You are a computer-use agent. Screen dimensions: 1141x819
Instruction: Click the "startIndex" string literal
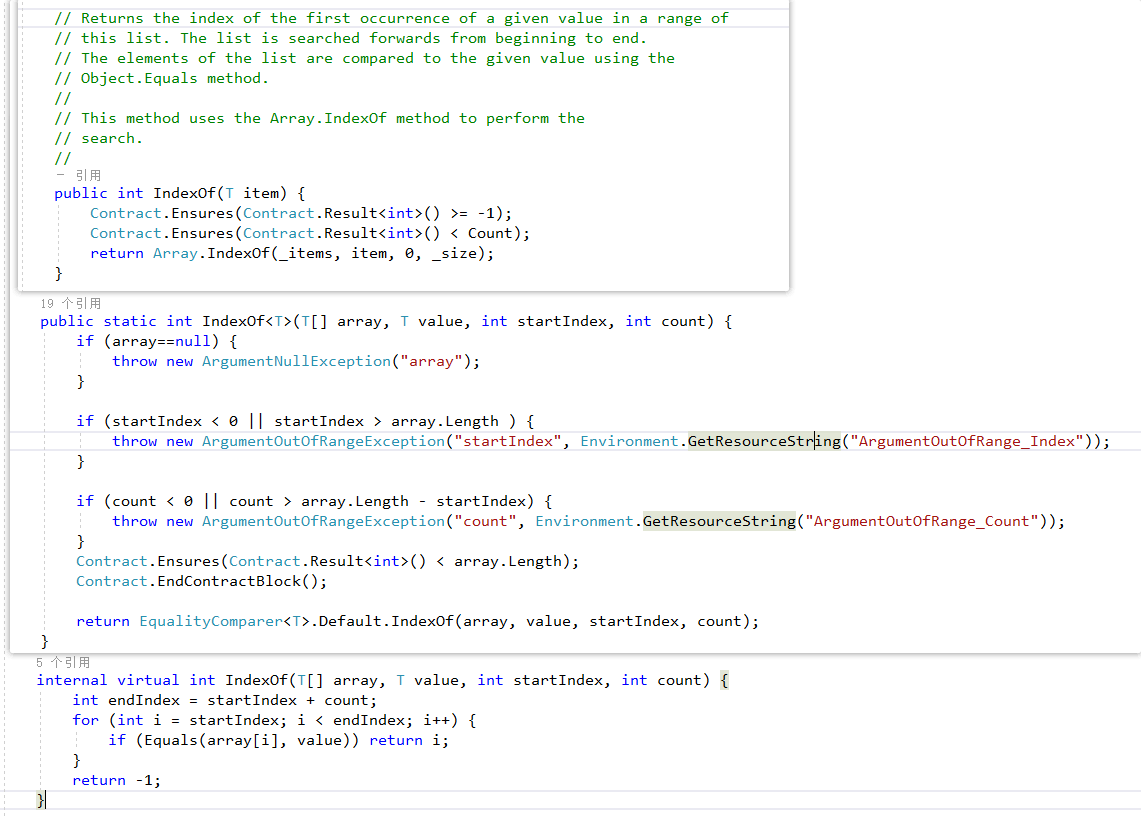click(x=508, y=441)
